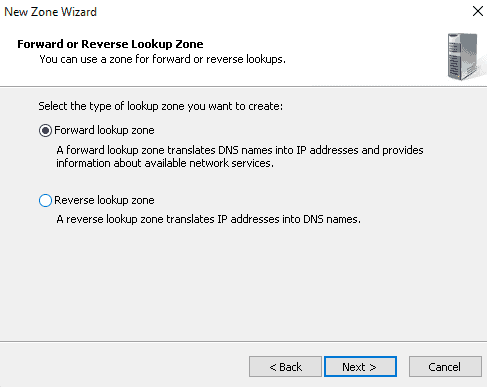Go back with the < Back button
Image resolution: width=487 pixels, height=387 pixels.
(x=285, y=367)
